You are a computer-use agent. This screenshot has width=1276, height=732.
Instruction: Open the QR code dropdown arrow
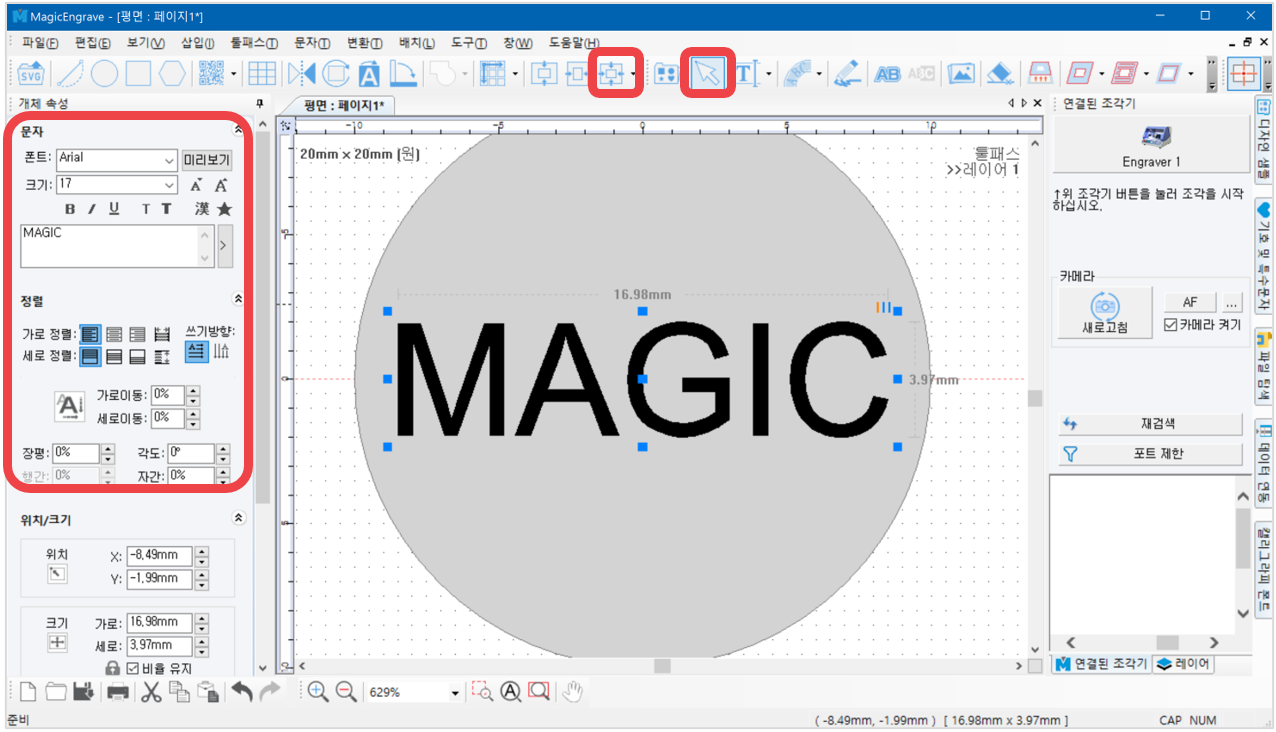click(x=233, y=74)
